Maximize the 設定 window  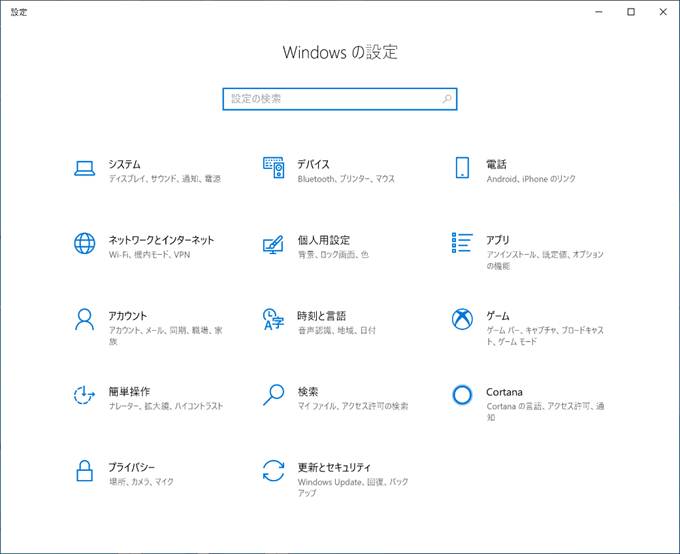[x=630, y=12]
